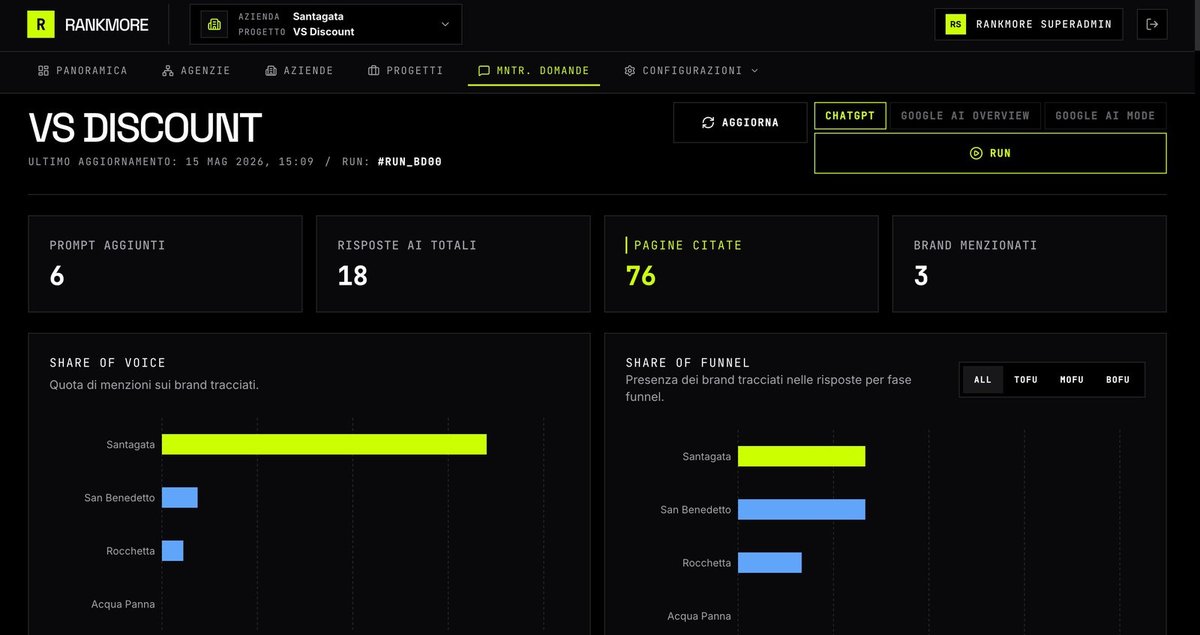Select the TOFU funnel filter
The height and width of the screenshot is (635, 1200).
[x=1026, y=380]
